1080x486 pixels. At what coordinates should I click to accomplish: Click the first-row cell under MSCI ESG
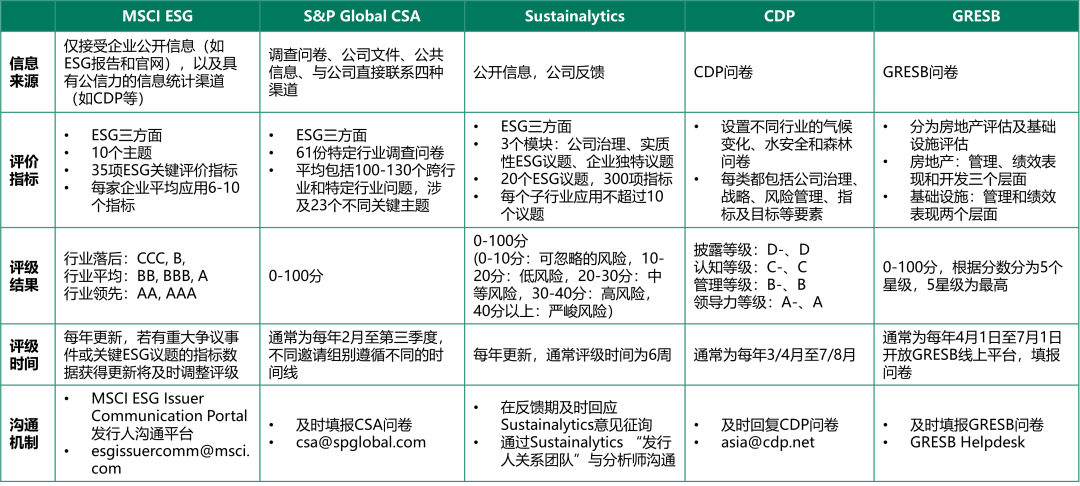[157, 72]
